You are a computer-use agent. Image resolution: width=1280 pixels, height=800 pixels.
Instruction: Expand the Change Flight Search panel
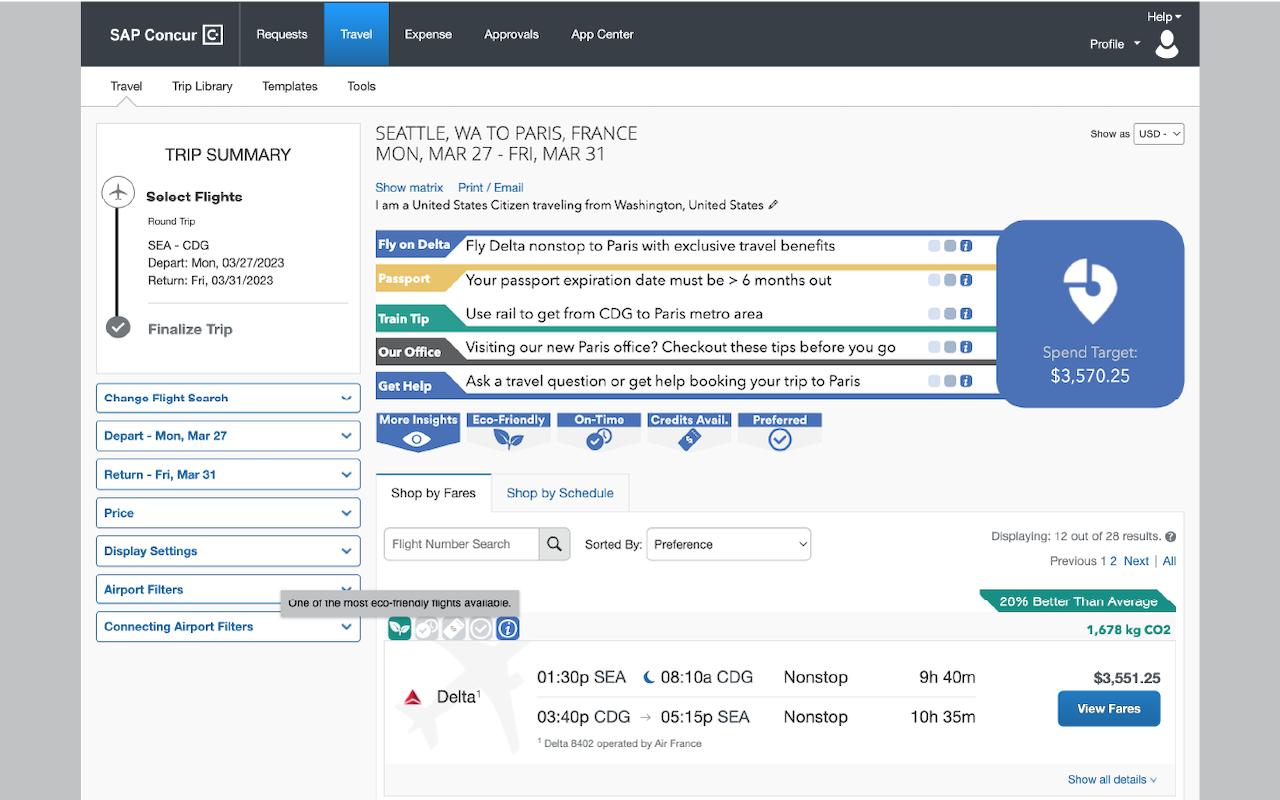coord(228,398)
